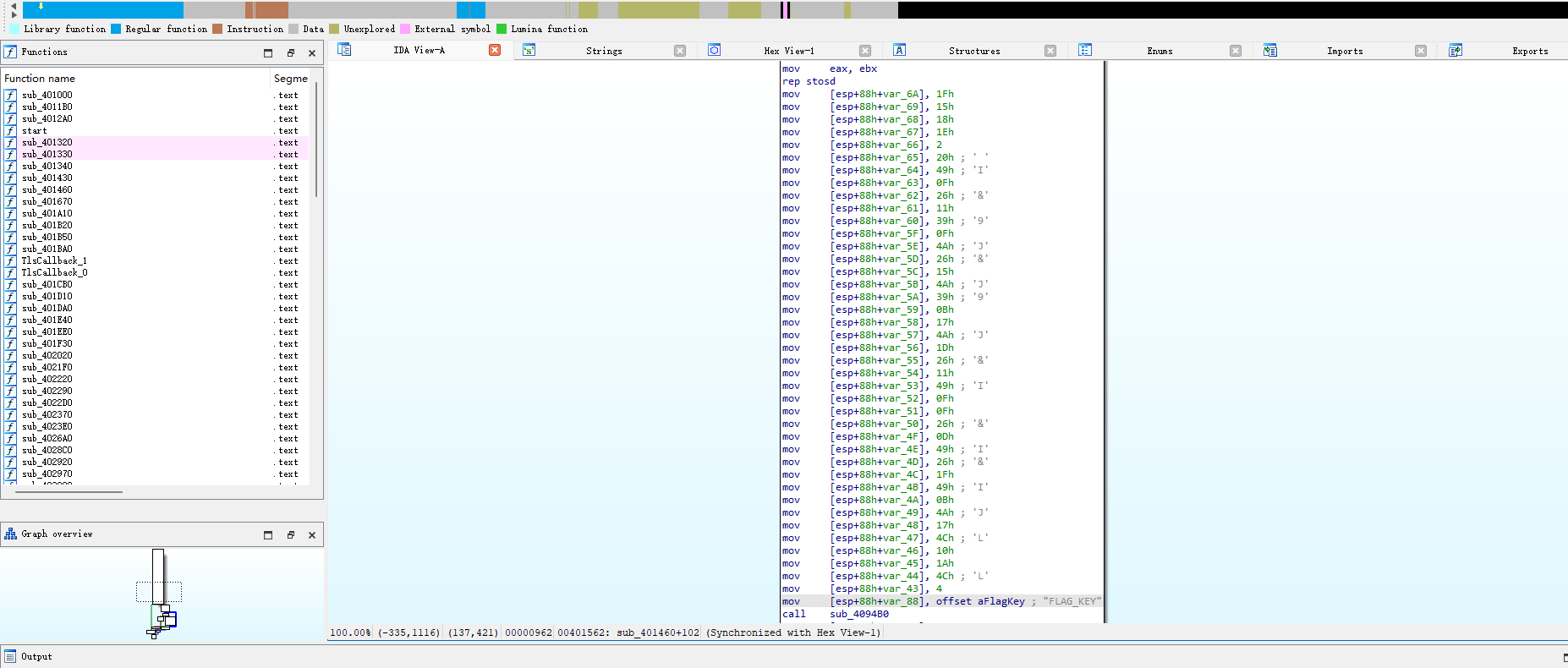Click navigation band left arrow

coord(14,5)
